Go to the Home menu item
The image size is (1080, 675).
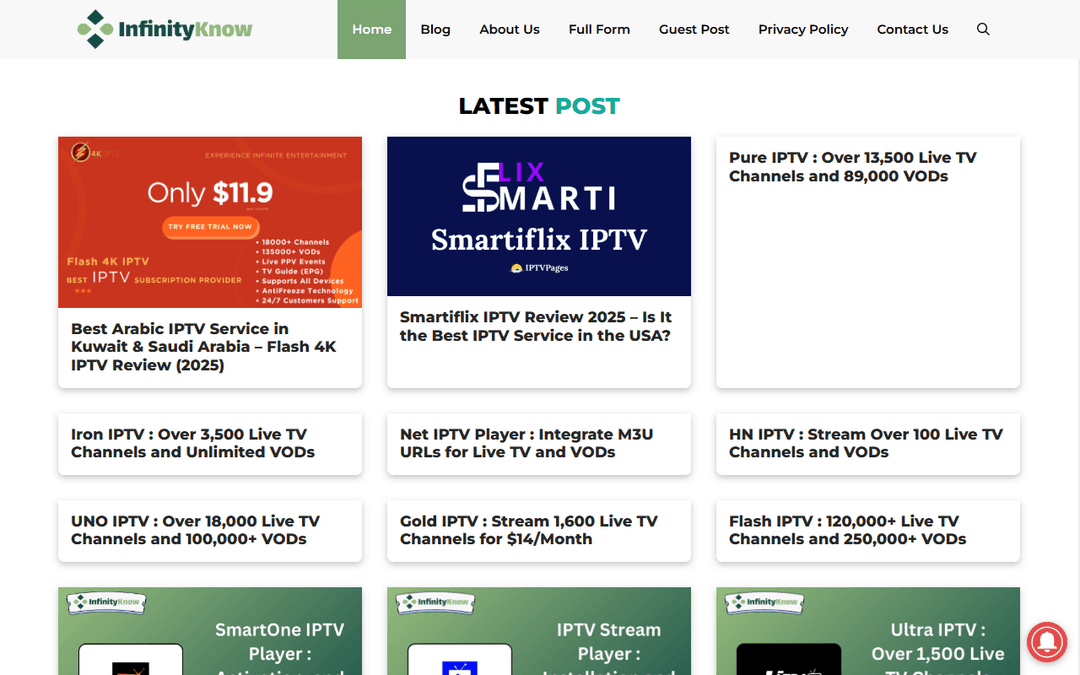[371, 29]
